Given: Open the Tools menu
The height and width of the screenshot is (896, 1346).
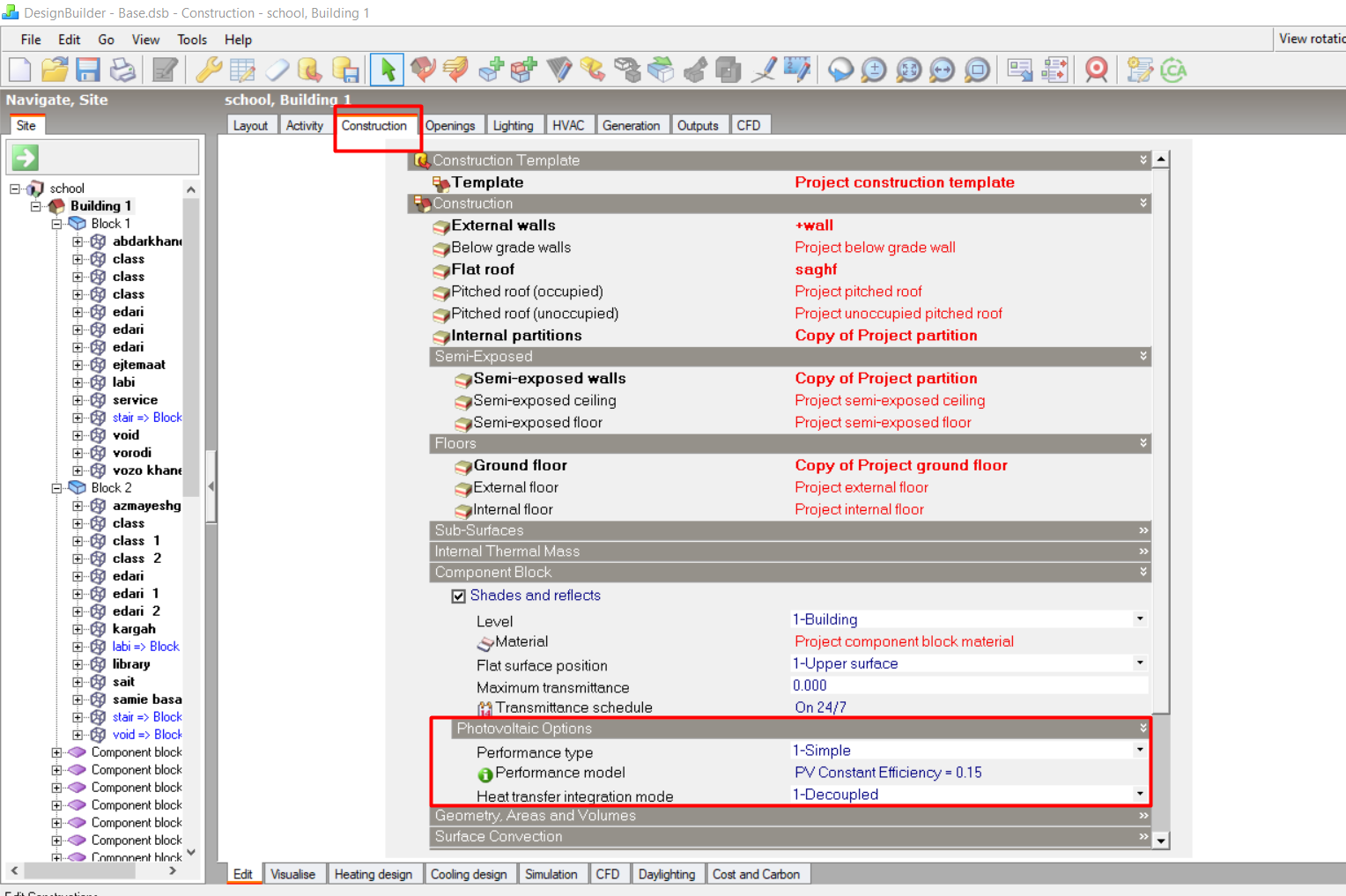Looking at the screenshot, I should coord(192,40).
